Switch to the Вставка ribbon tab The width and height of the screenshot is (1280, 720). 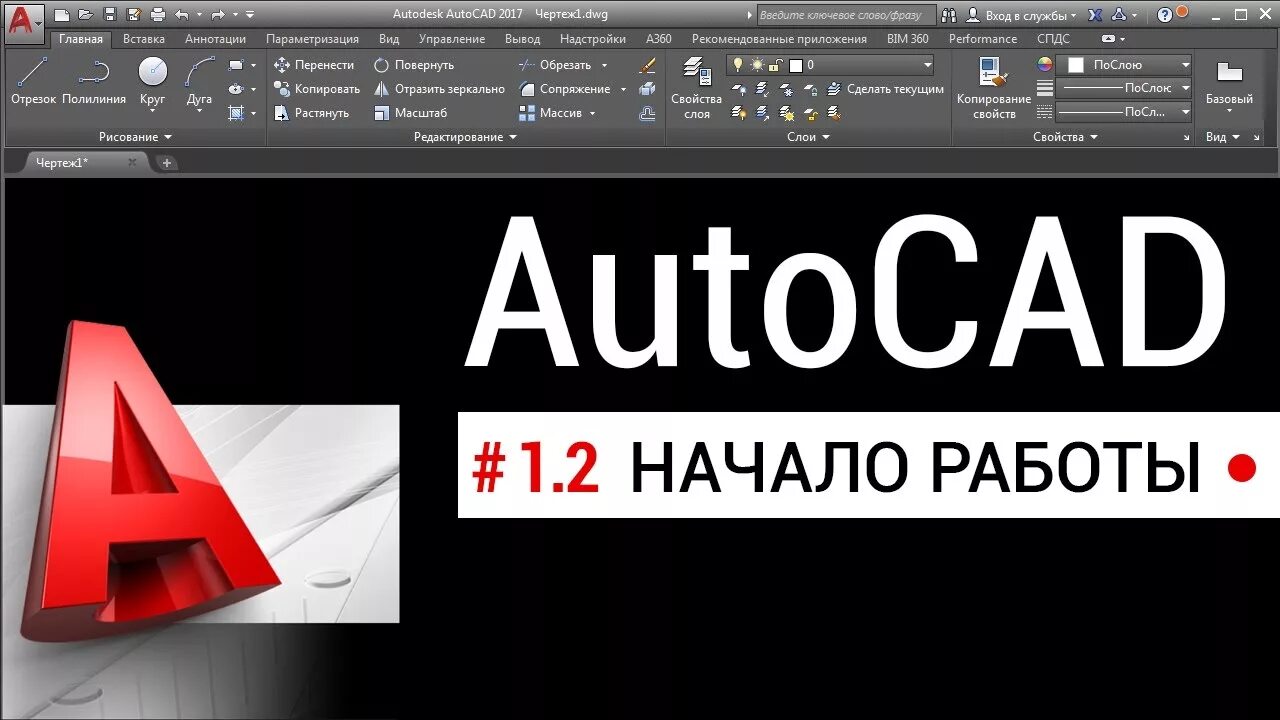(144, 39)
